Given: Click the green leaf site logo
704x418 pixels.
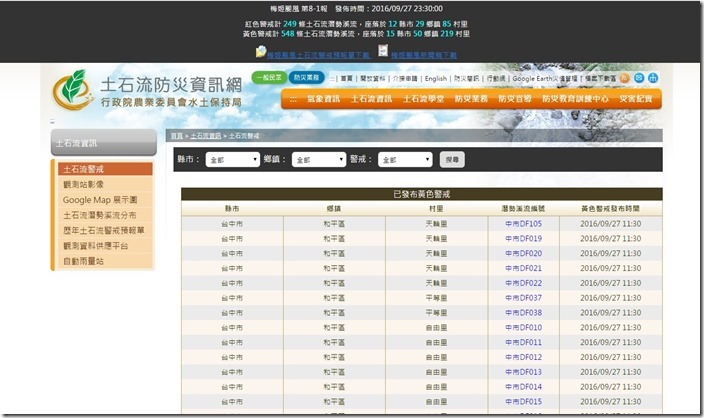Looking at the screenshot, I should pos(73,90).
